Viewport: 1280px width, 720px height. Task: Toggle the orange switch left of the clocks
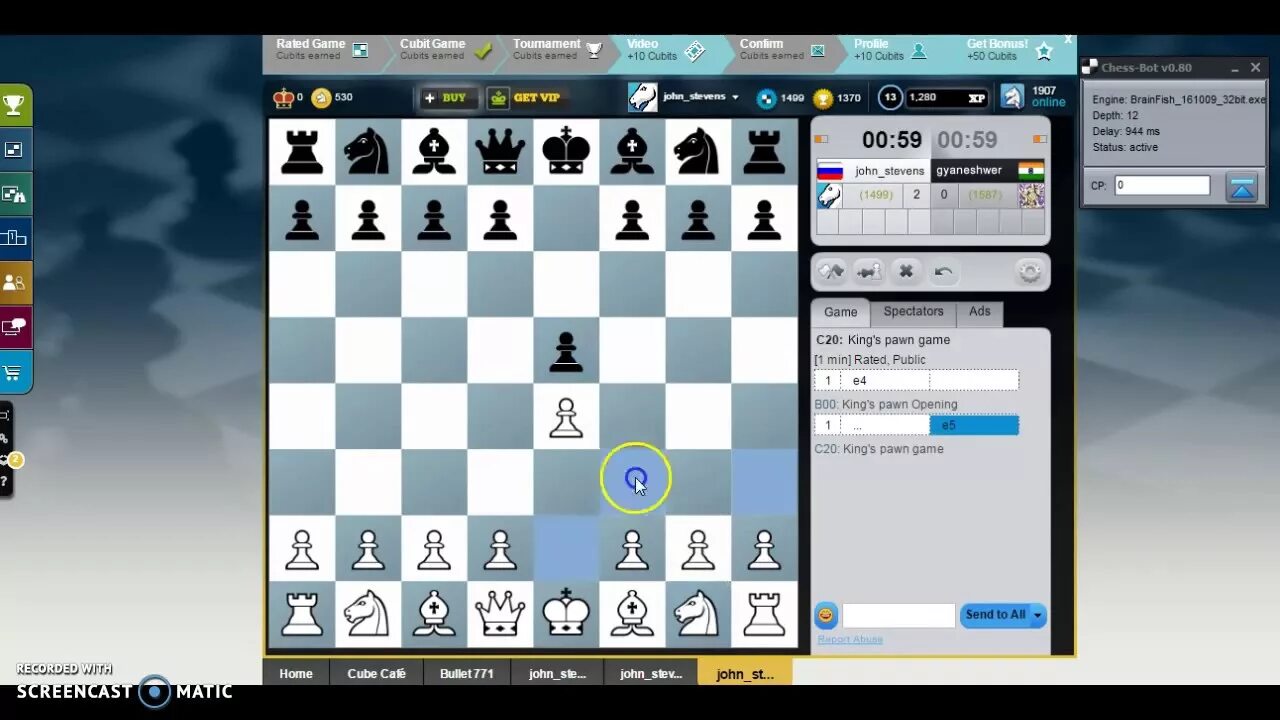819,139
